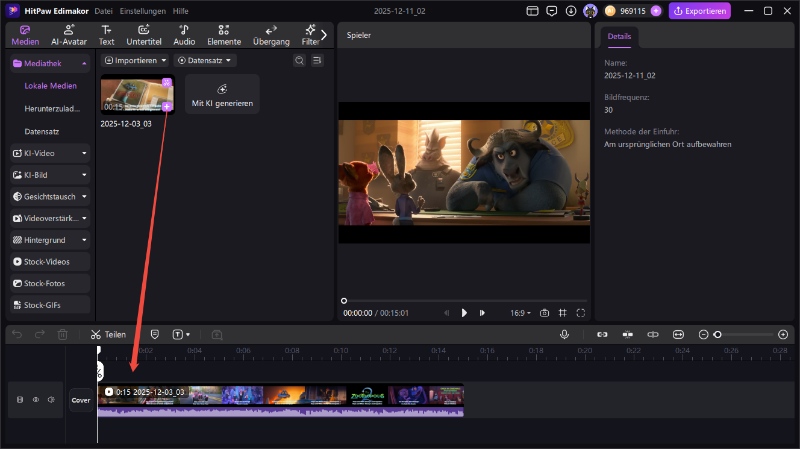Enter fullscreen preview
800x449 pixels.
[581, 313]
